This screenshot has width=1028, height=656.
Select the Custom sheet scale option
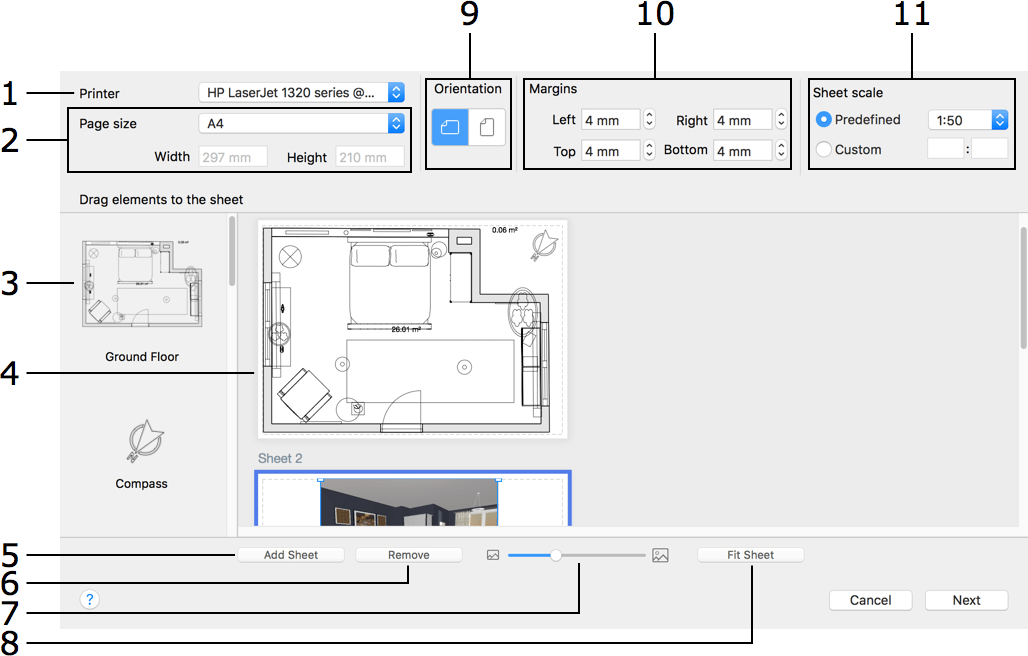824,150
